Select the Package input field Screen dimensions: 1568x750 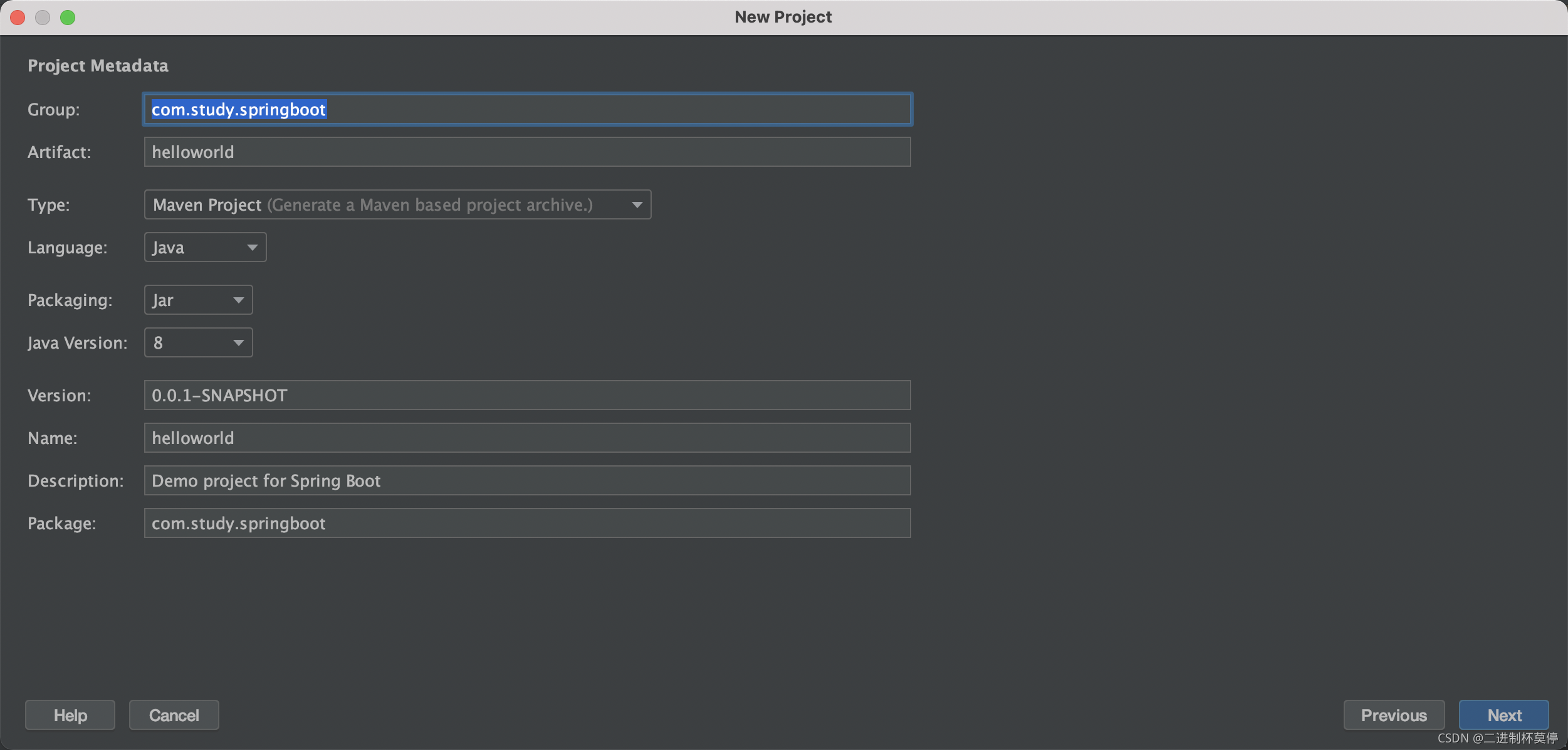click(527, 522)
